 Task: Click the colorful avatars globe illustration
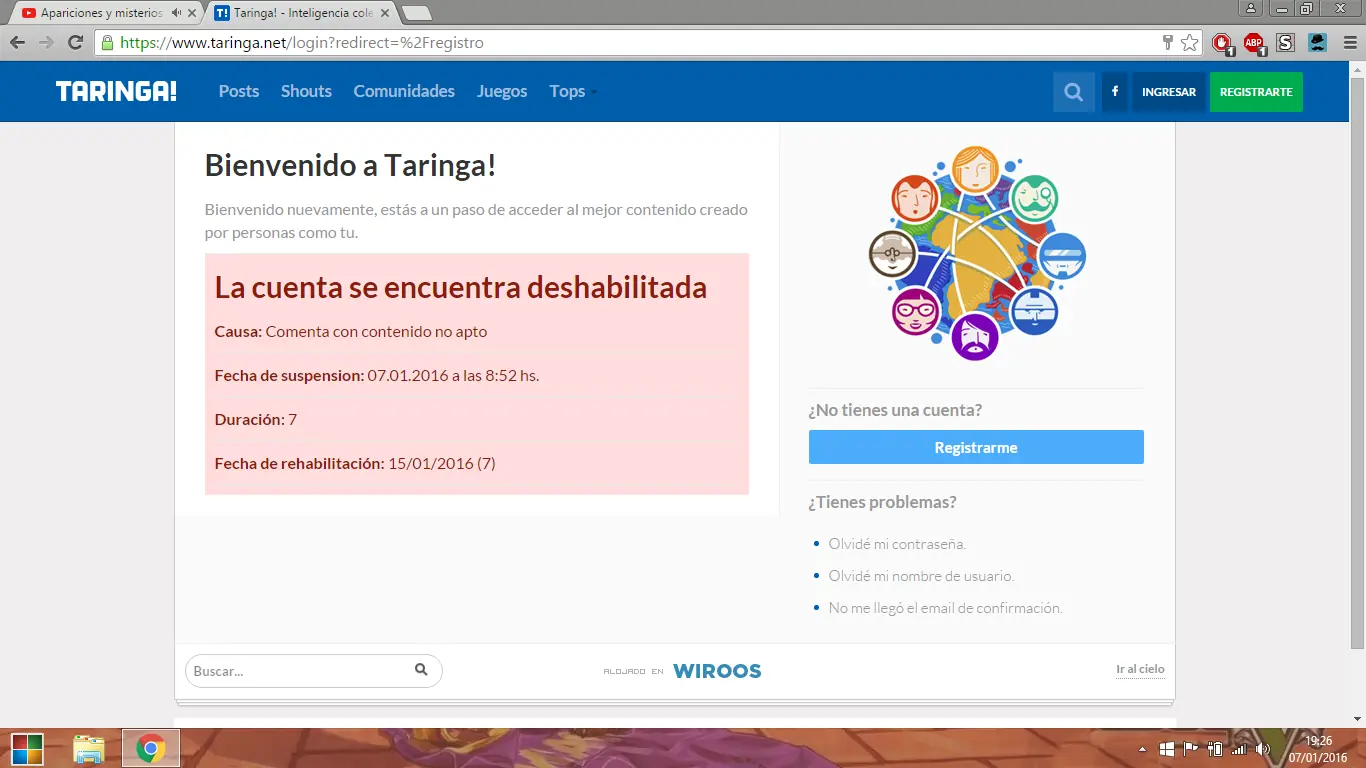click(977, 254)
